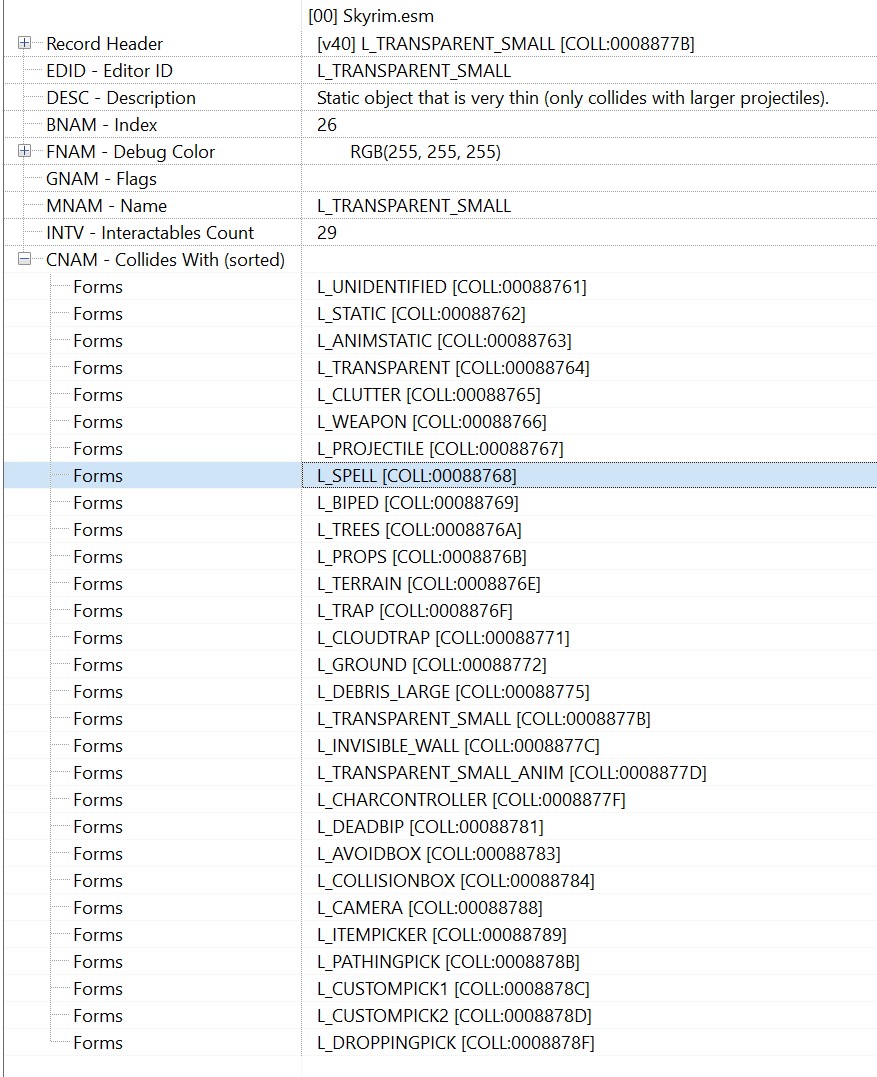
Task: Select L_TREES [COLL:0008876A] entry
Action: (x=419, y=530)
